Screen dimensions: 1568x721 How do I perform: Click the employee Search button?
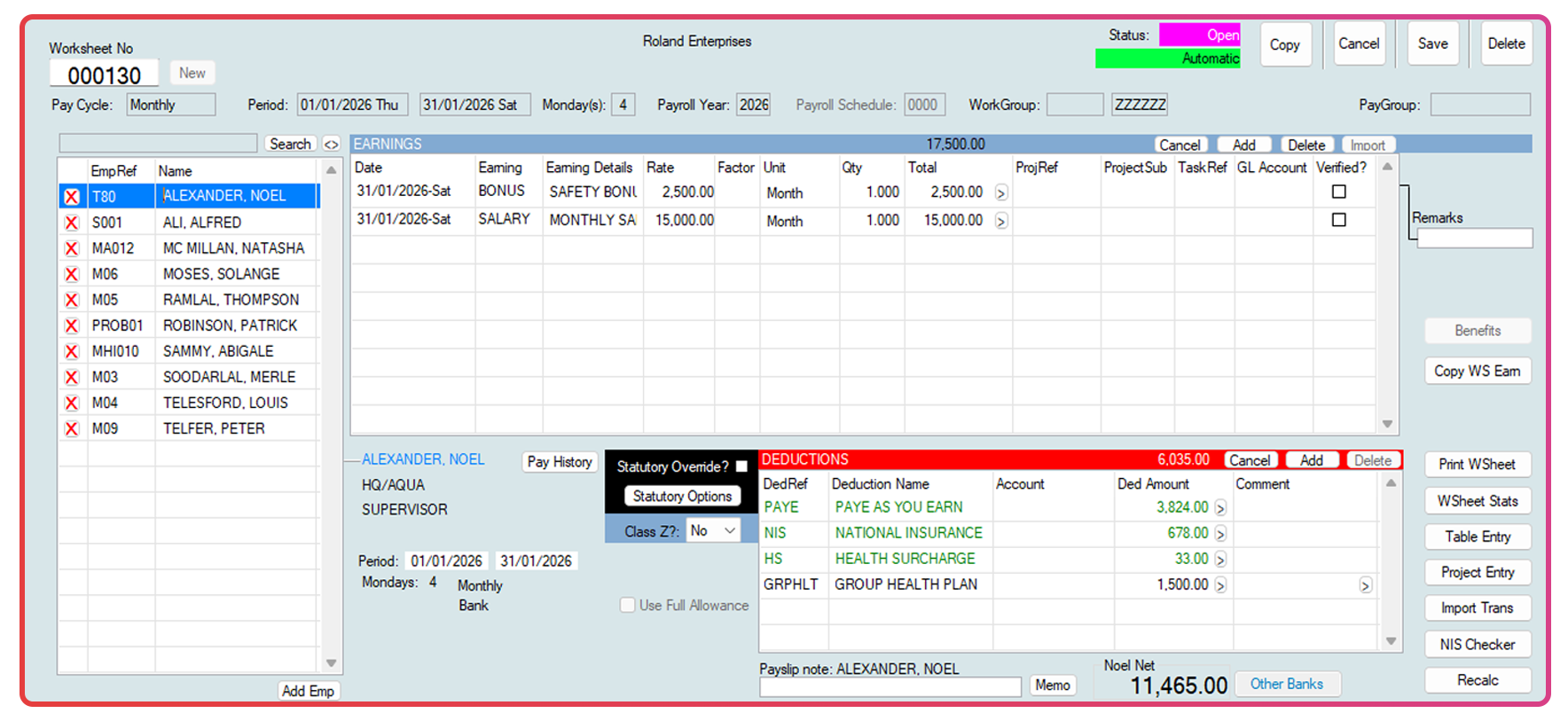(290, 144)
